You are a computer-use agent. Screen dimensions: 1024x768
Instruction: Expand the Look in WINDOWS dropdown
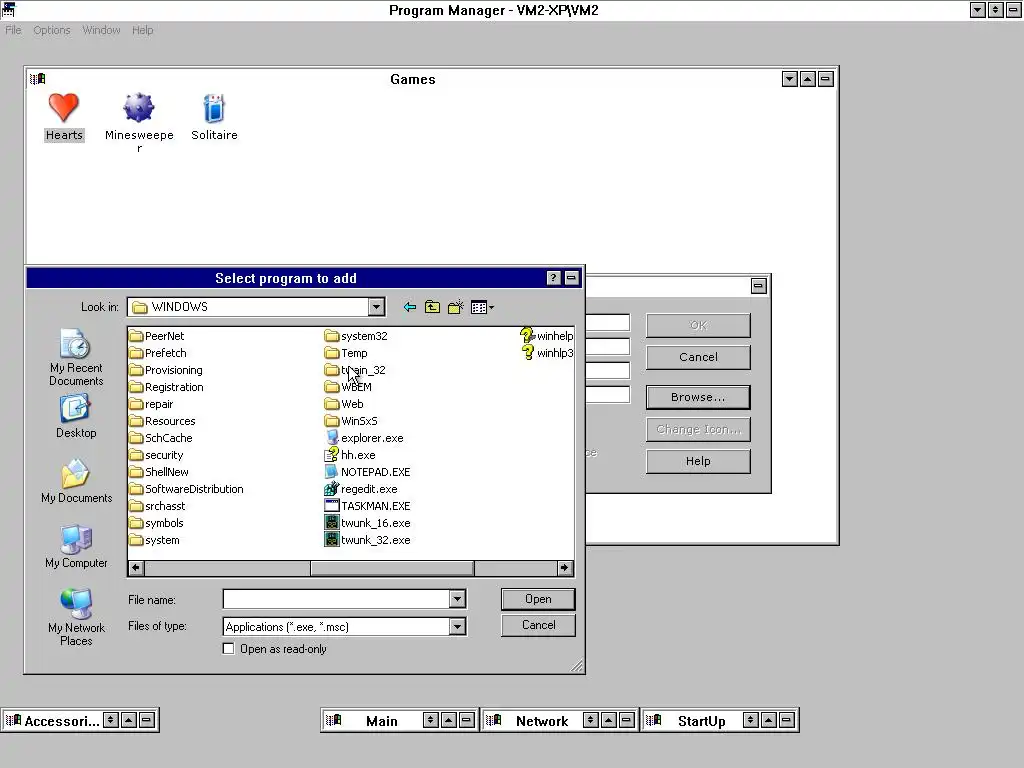pos(376,307)
